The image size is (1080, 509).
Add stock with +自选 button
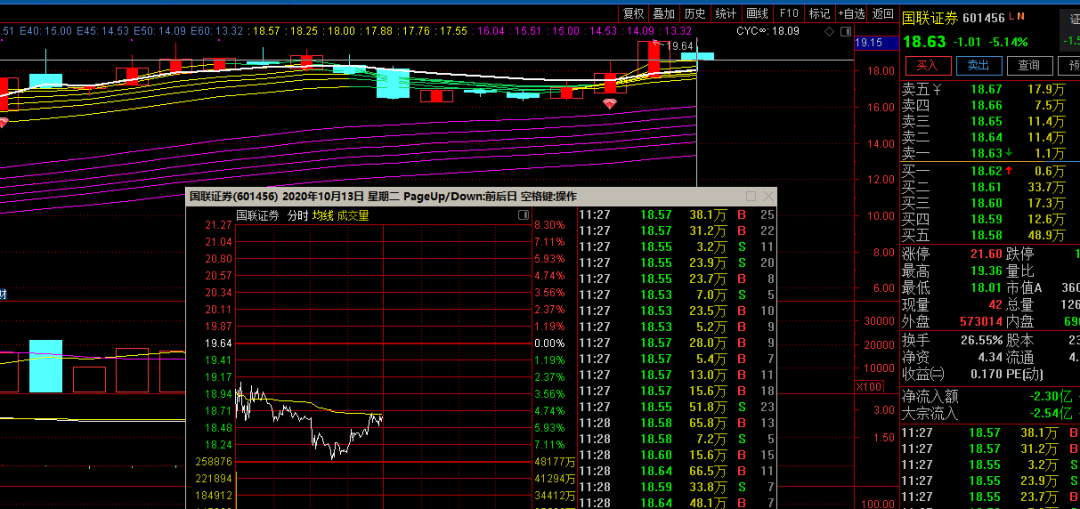point(851,13)
